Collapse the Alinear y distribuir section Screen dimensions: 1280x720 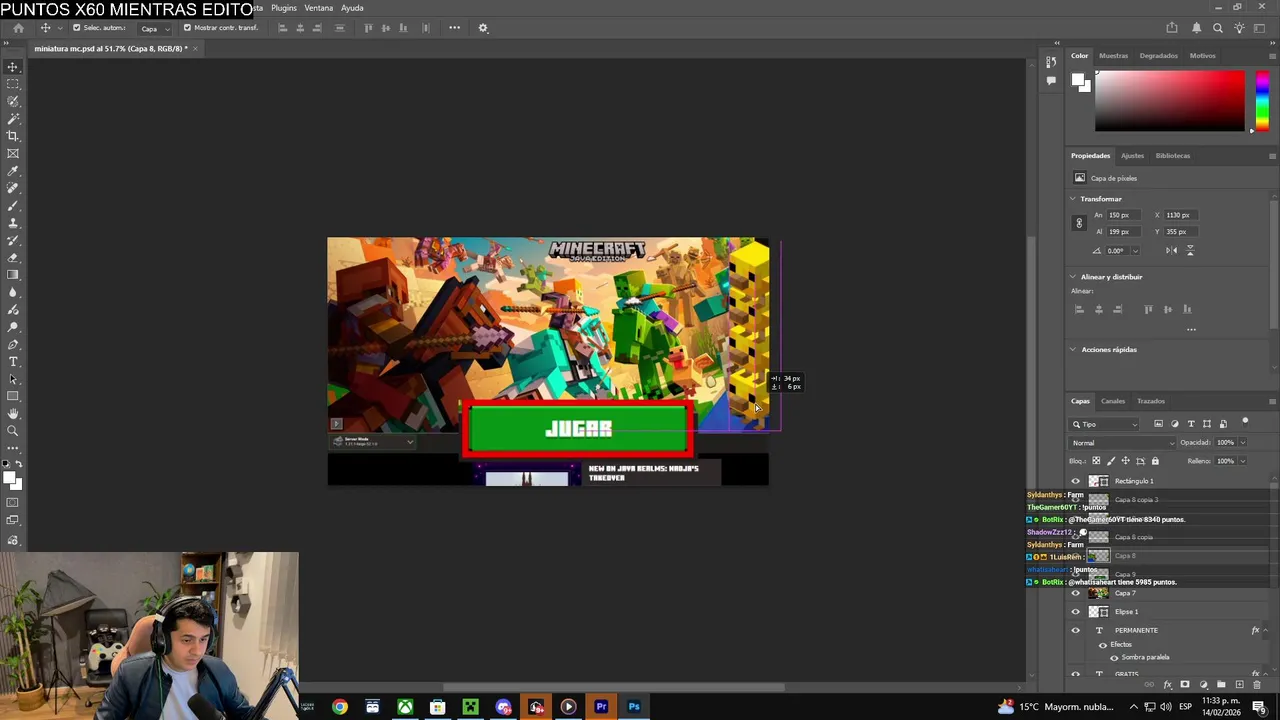pos(1073,277)
